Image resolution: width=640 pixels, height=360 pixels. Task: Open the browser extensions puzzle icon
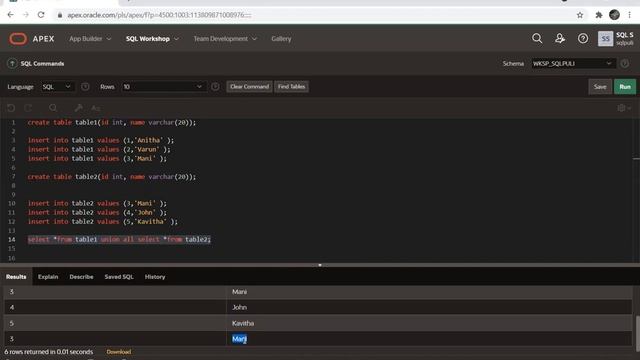tap(599, 15)
